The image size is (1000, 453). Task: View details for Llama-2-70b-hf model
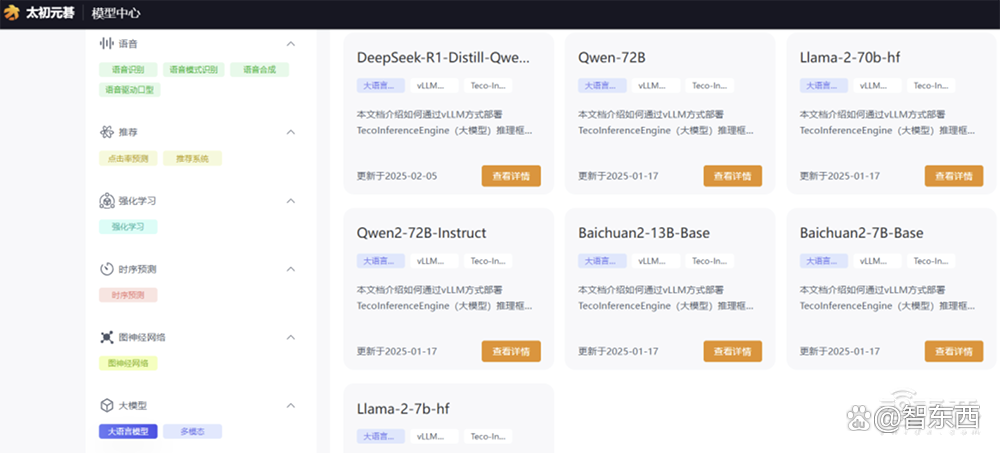pyautogui.click(x=954, y=176)
